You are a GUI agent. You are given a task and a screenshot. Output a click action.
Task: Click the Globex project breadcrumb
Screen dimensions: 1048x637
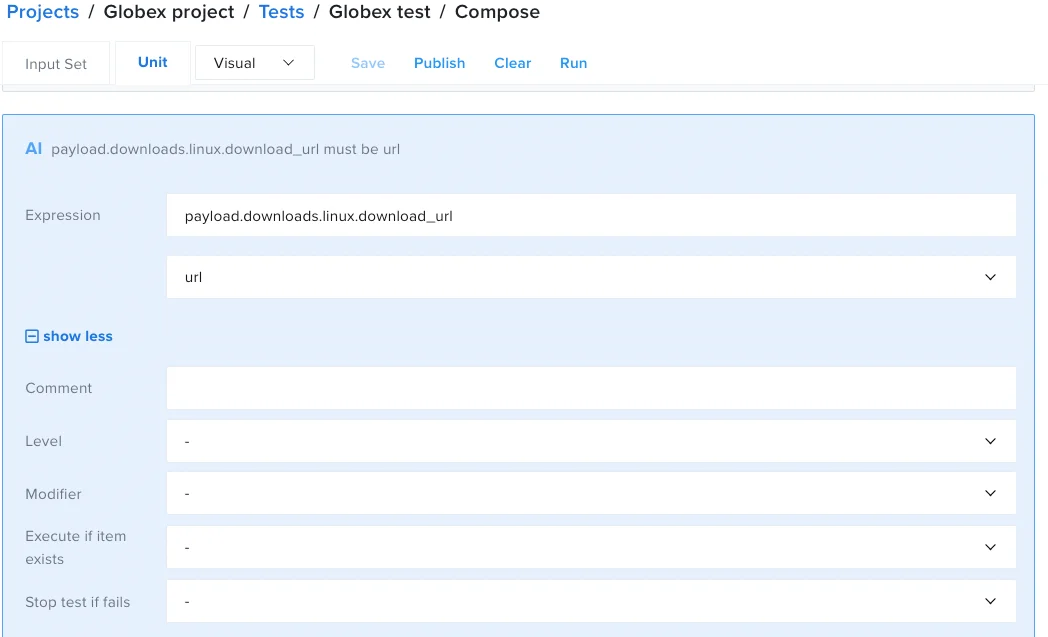pos(169,13)
